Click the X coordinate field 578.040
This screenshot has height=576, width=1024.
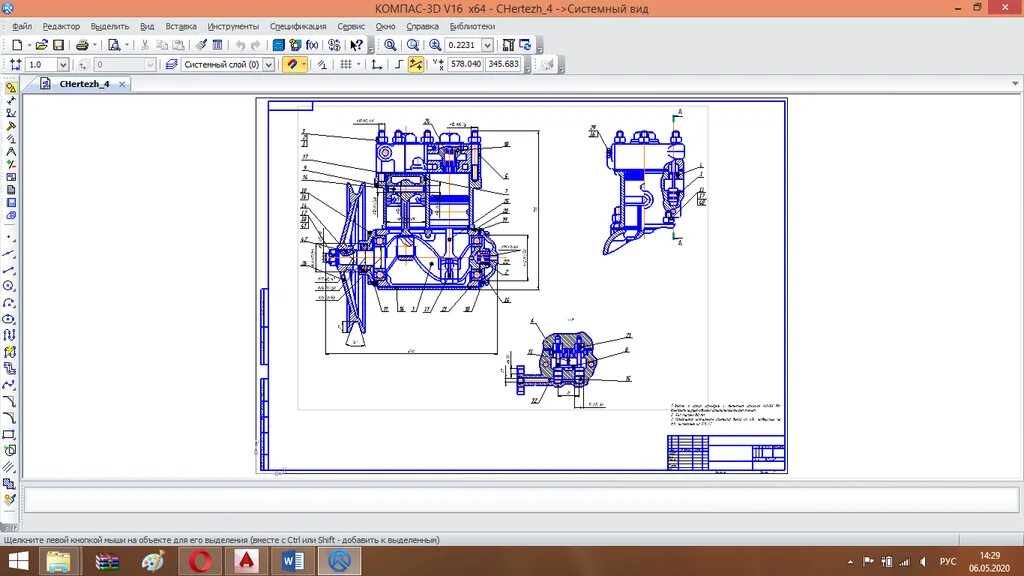click(x=465, y=64)
